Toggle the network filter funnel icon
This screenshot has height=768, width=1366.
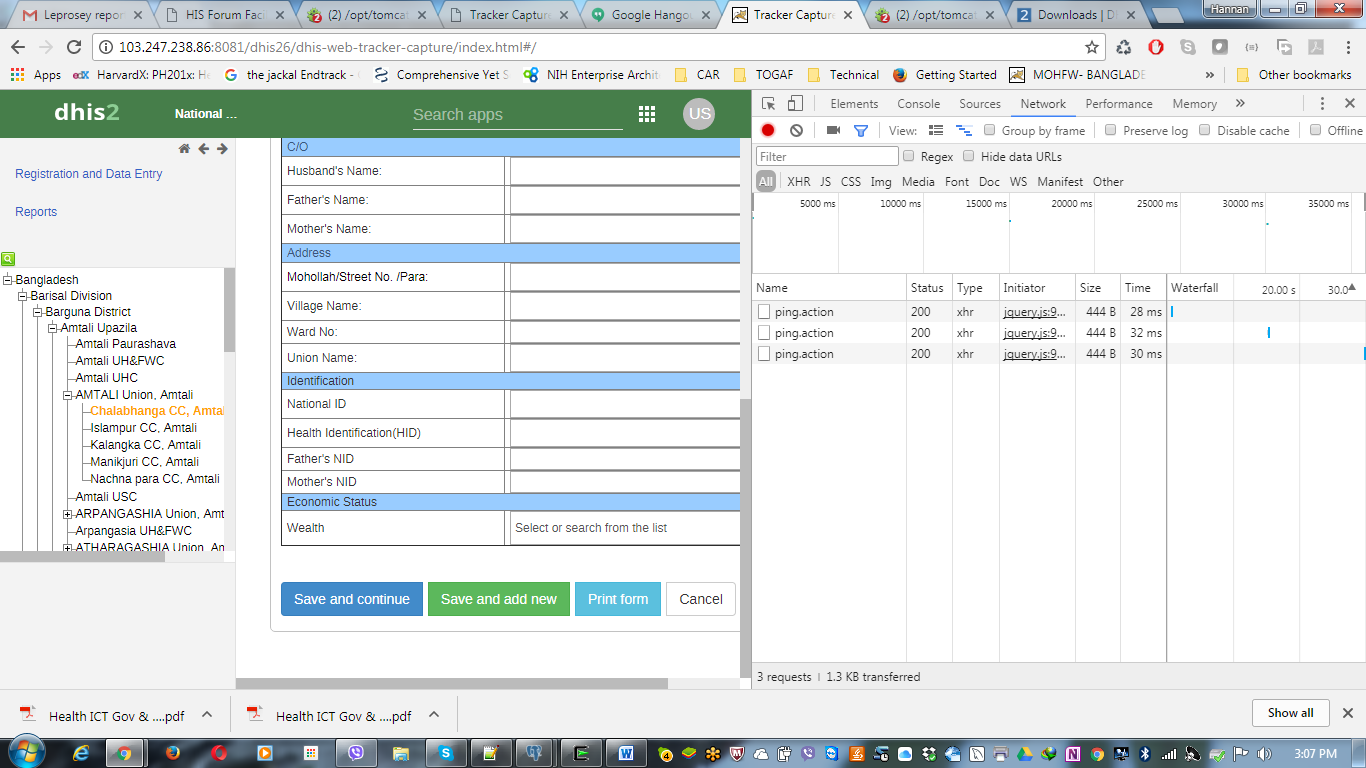(860, 130)
